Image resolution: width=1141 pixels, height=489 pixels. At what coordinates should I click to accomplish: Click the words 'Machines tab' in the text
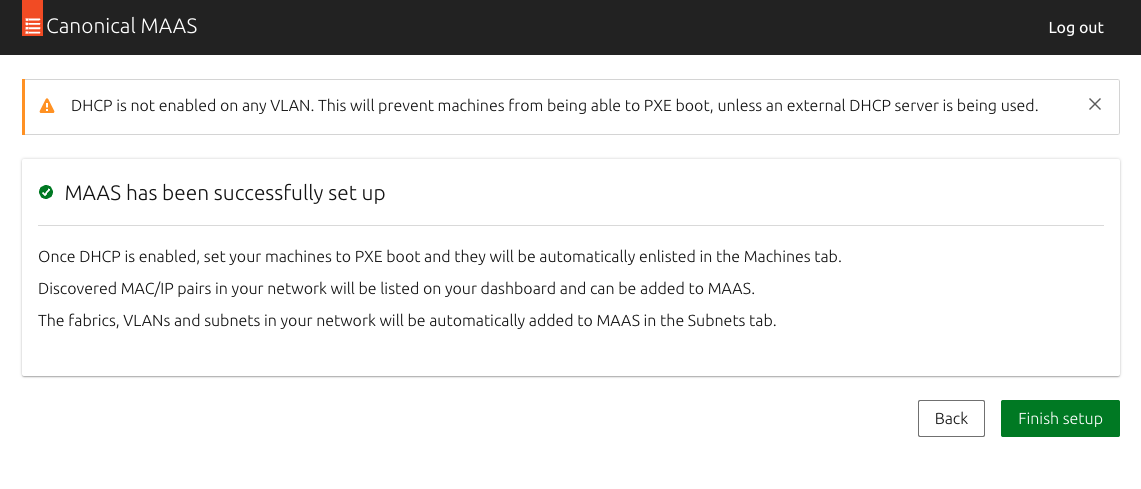click(x=792, y=258)
